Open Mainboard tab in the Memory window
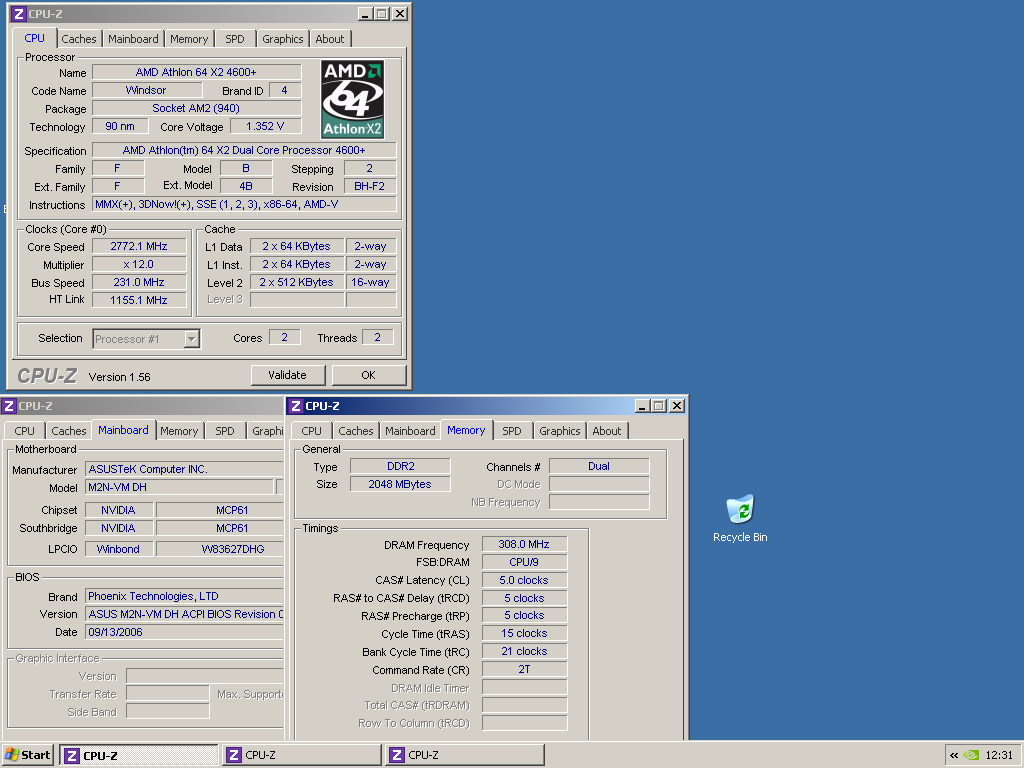This screenshot has width=1024, height=768. pyautogui.click(x=410, y=431)
